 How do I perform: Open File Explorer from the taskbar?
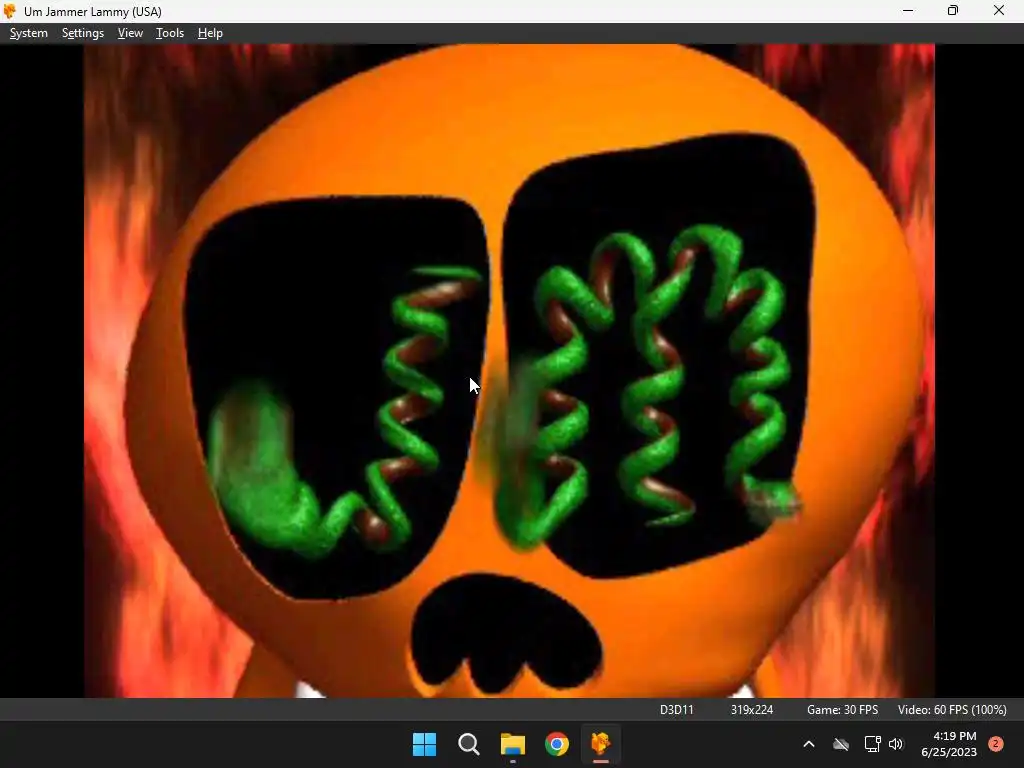513,744
